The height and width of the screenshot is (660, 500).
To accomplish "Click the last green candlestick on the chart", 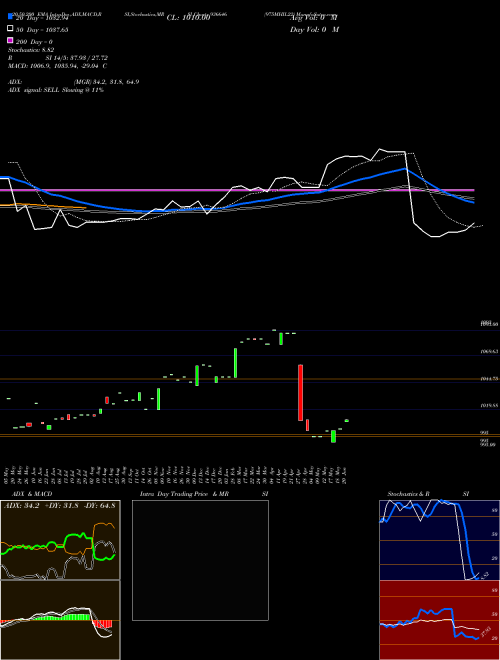I will pyautogui.click(x=347, y=420).
